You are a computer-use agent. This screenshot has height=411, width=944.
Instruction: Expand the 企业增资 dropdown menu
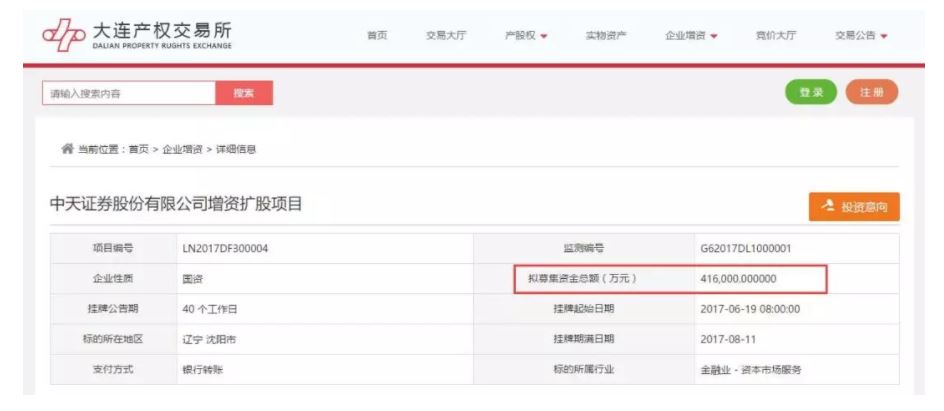691,36
